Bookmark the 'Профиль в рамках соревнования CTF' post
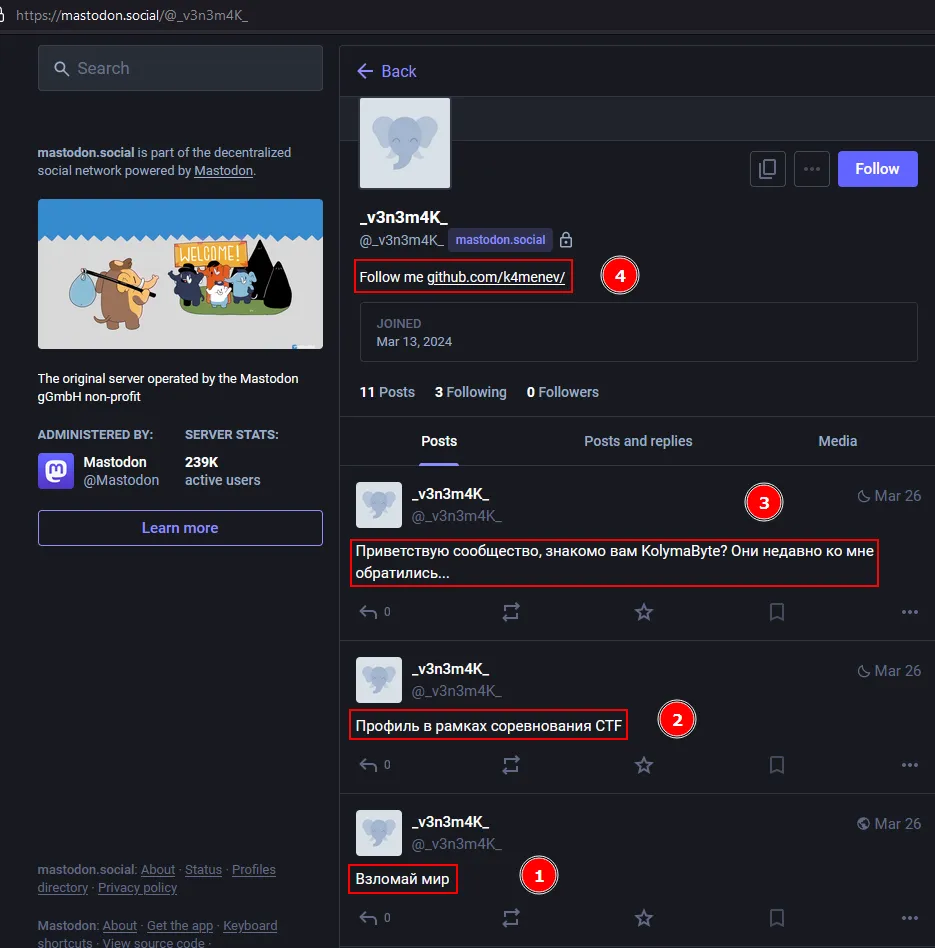935x948 pixels. coord(777,765)
